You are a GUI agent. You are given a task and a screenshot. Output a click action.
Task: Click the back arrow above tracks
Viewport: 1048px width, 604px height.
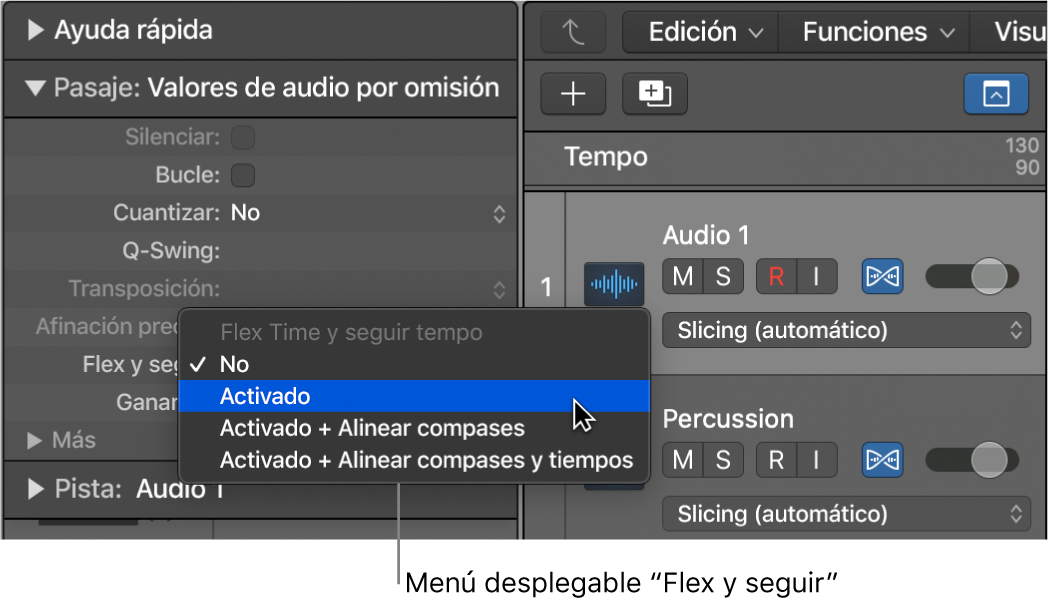click(573, 32)
